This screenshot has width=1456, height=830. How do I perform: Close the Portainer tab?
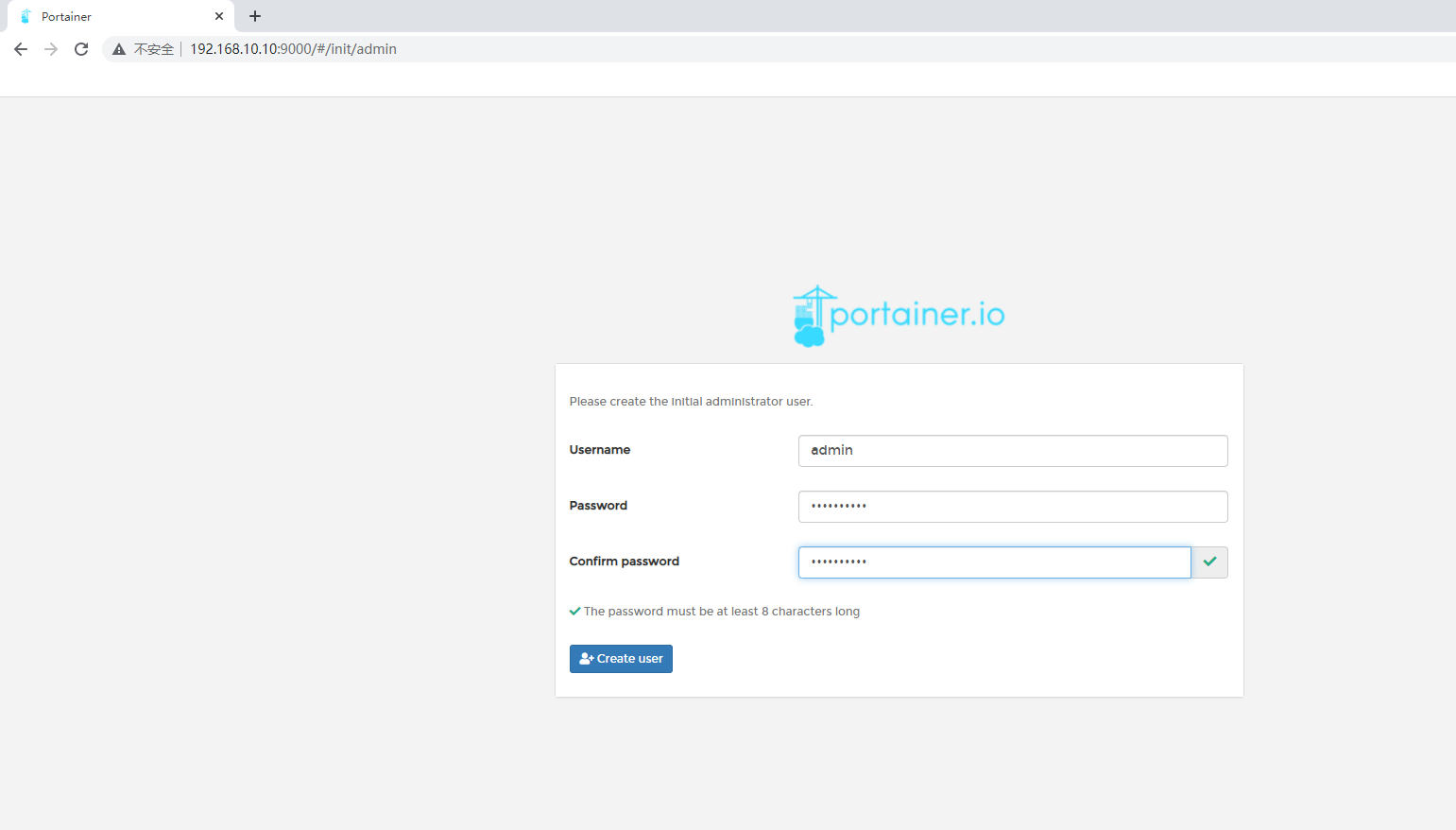(x=219, y=16)
